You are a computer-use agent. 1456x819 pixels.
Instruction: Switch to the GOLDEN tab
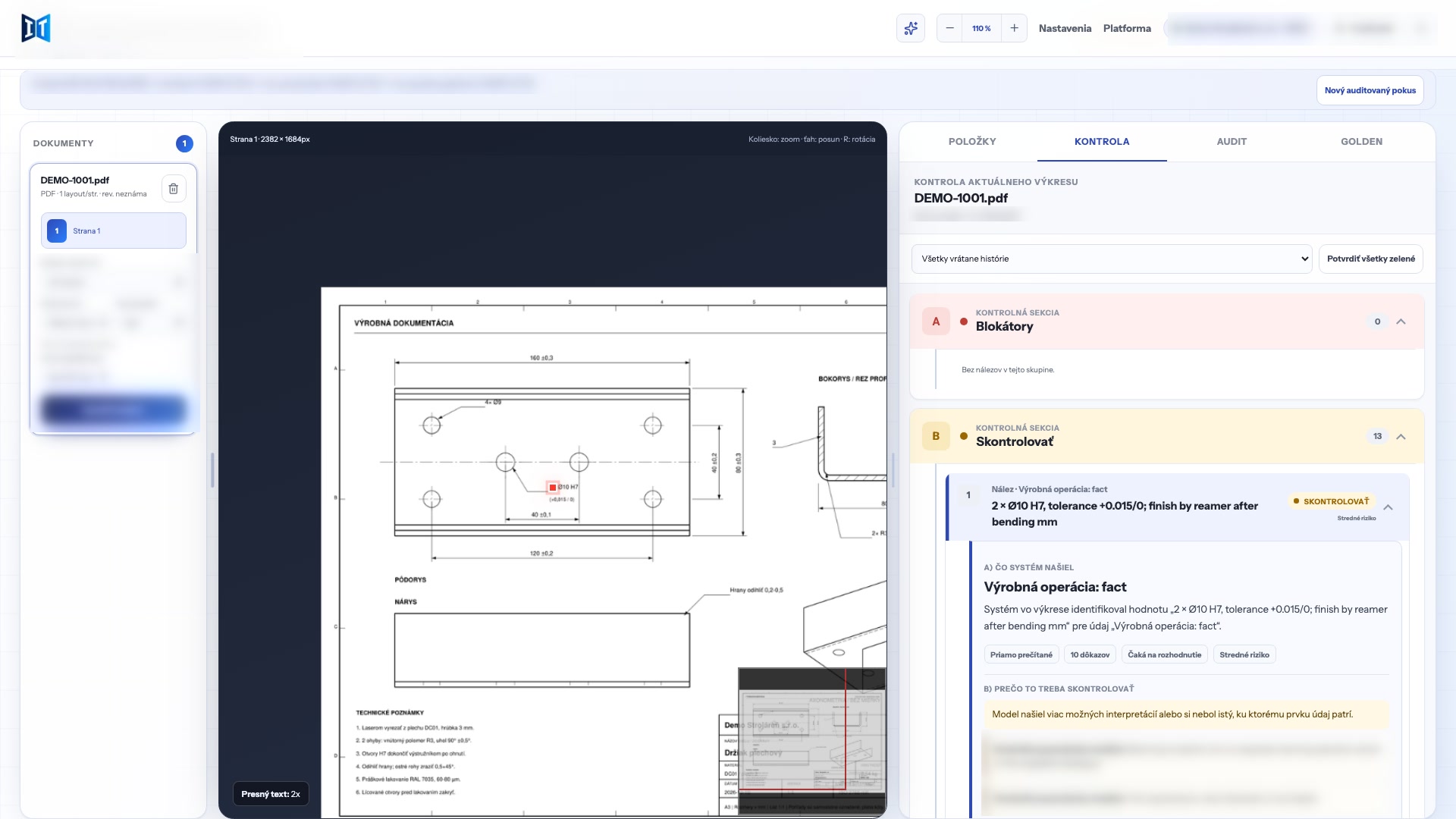[1361, 142]
